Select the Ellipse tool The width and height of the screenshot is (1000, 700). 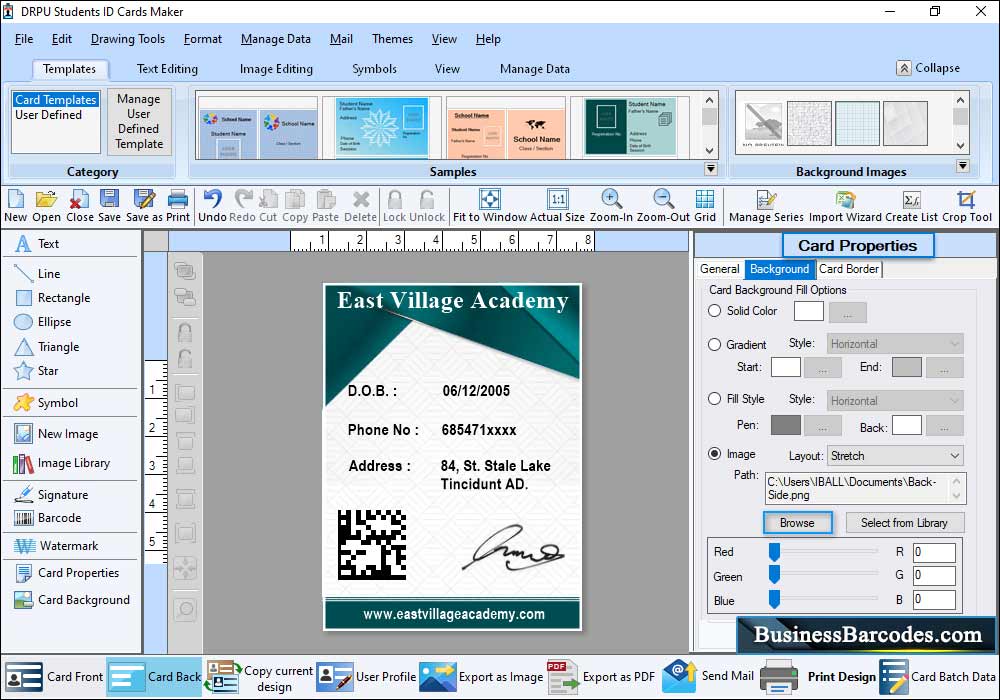43,322
